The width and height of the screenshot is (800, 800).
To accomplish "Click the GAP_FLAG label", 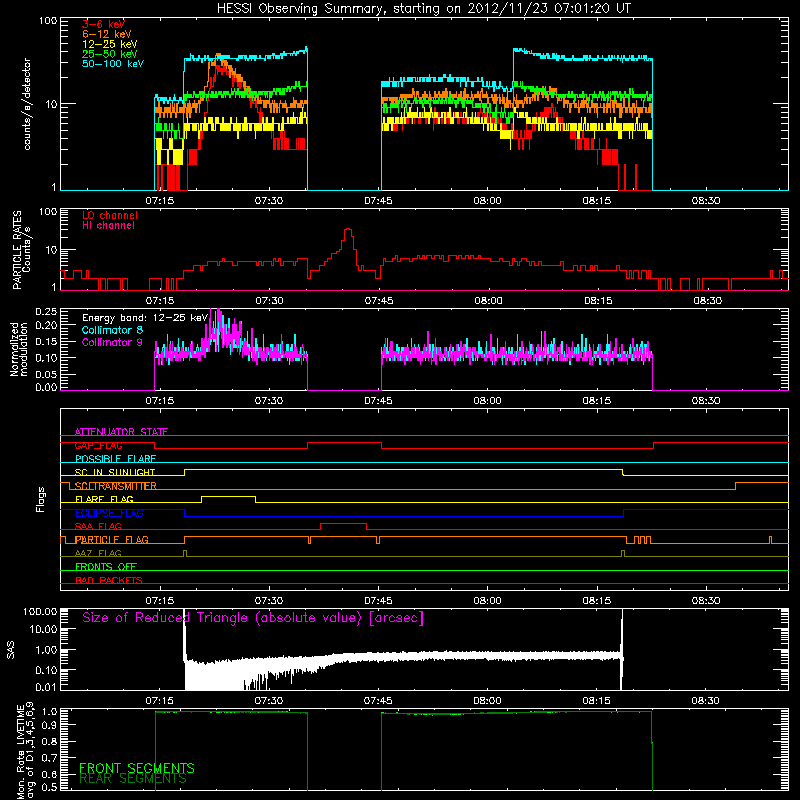I will point(98,445).
